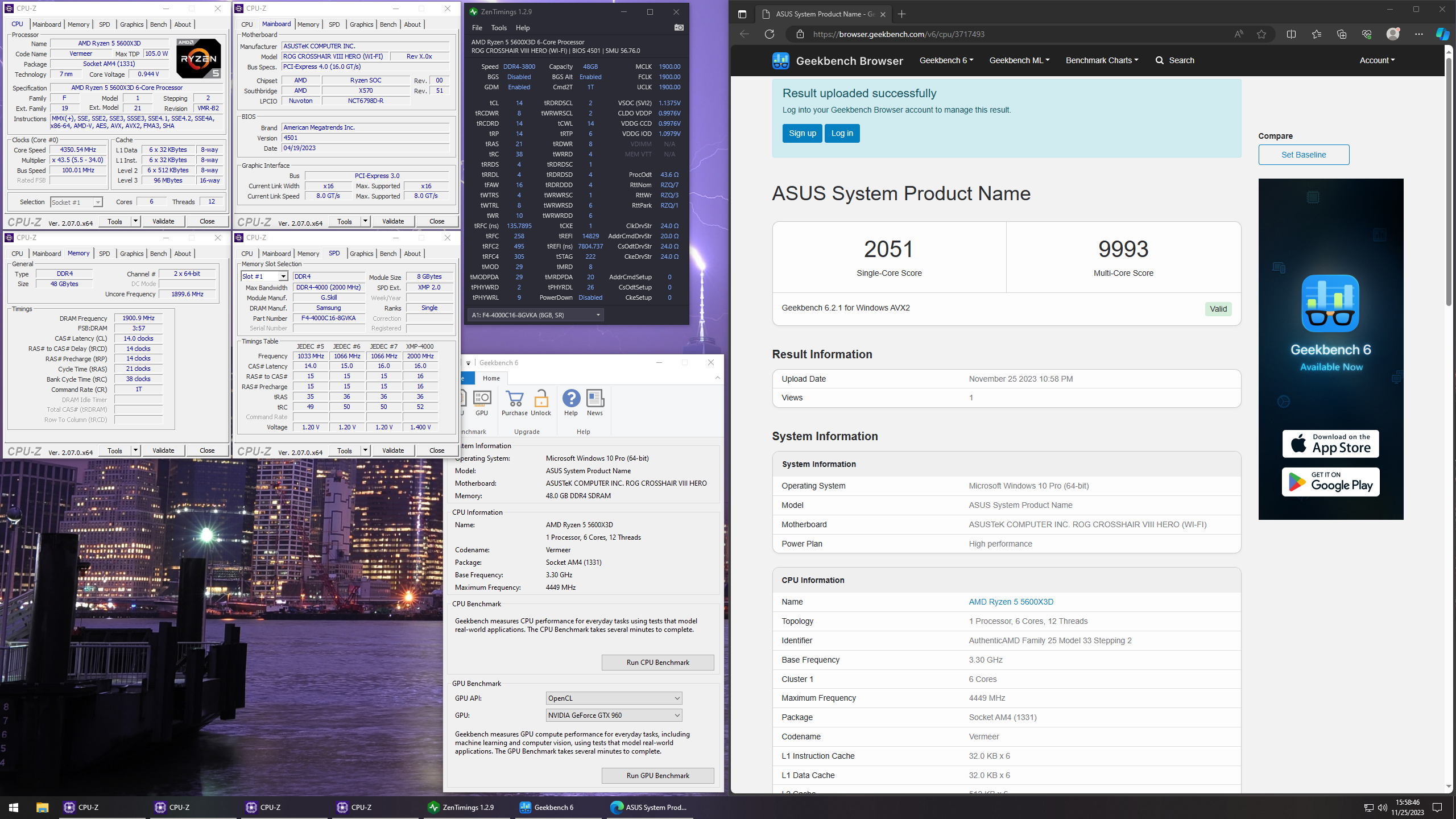Click the volume icon in system tray
The height and width of the screenshot is (819, 1456).
[x=1383, y=808]
